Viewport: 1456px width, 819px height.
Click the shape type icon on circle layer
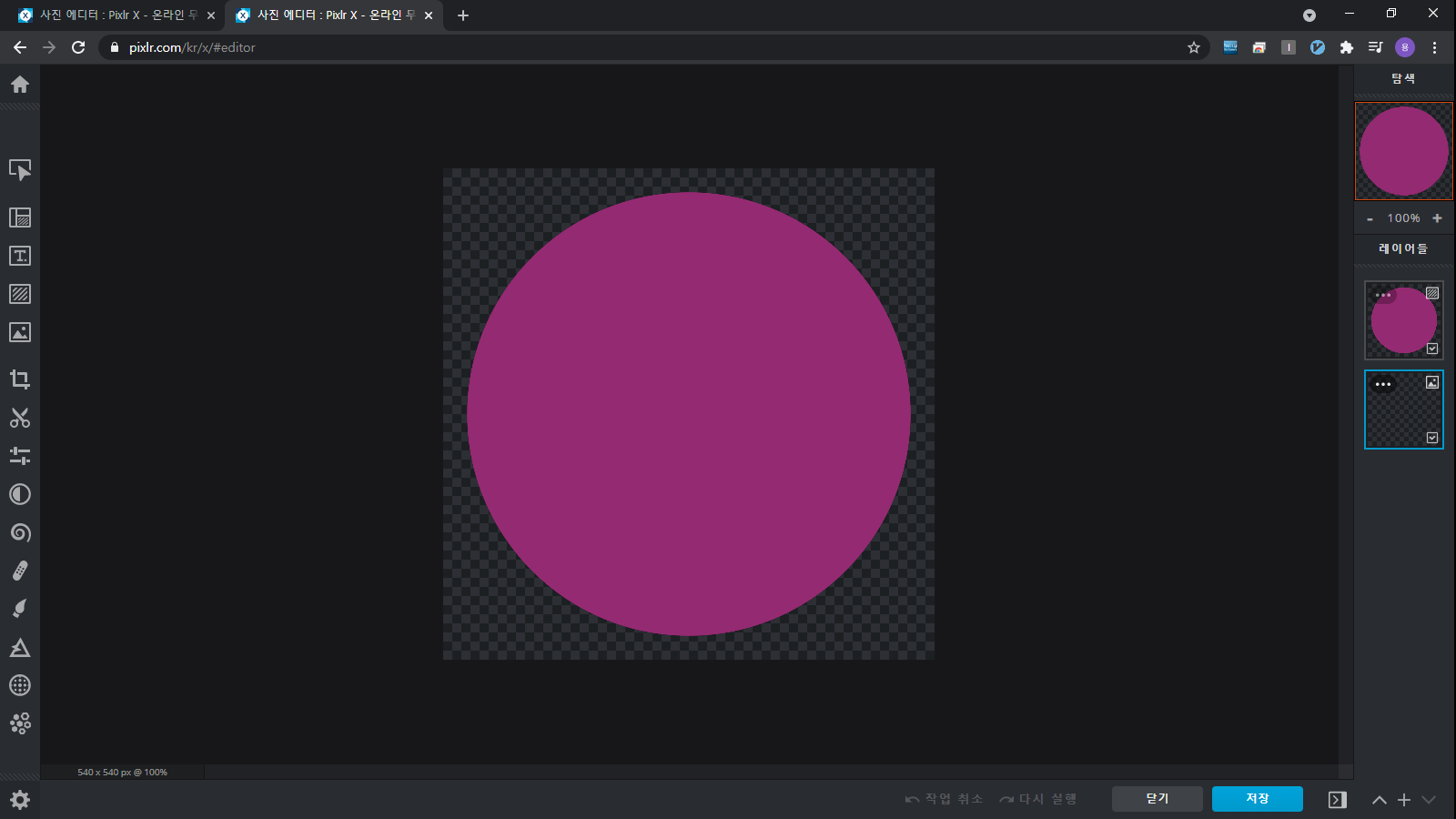click(1432, 293)
